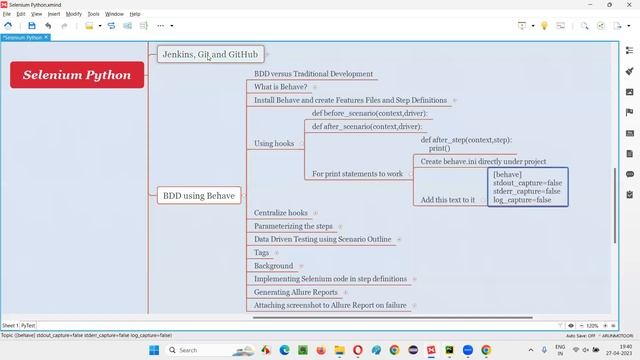Insert a summary bracket
The height and width of the screenshot is (360, 640).
(x=144, y=26)
